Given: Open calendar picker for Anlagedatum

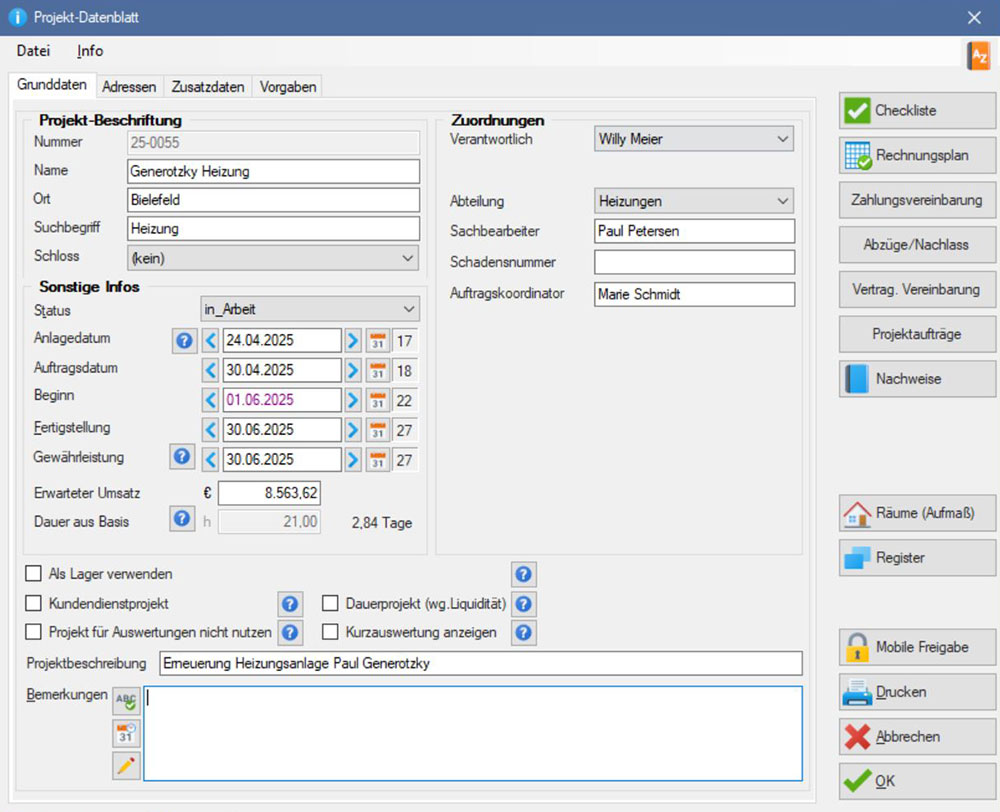Looking at the screenshot, I should pyautogui.click(x=378, y=341).
